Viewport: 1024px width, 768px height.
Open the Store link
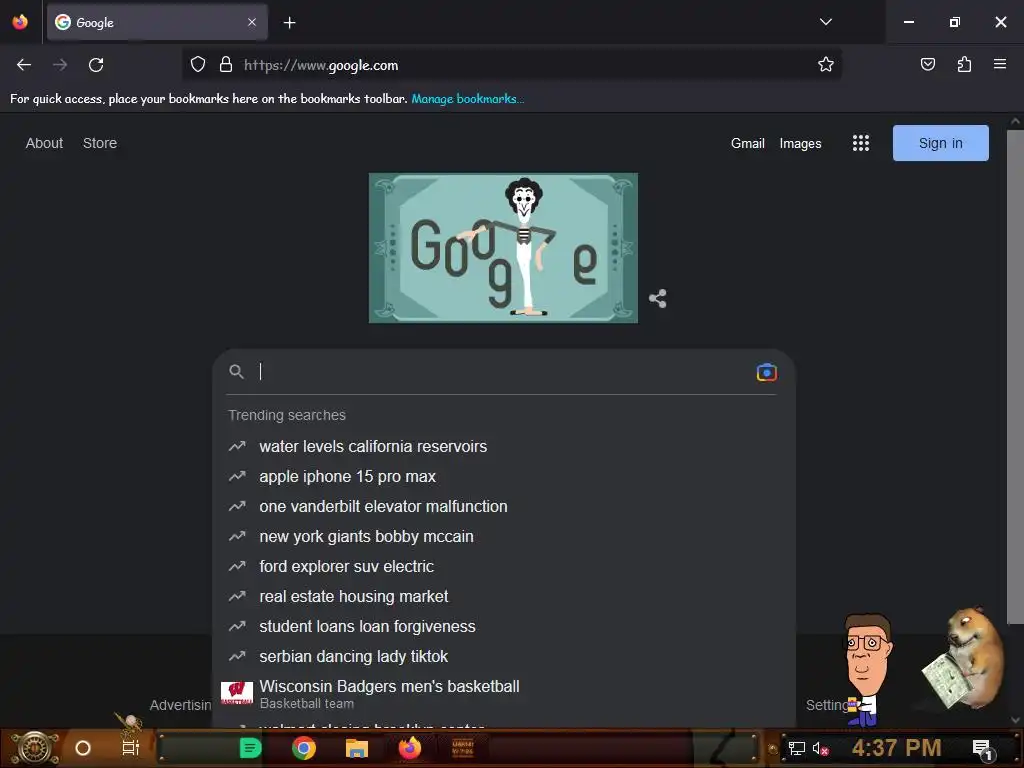100,143
